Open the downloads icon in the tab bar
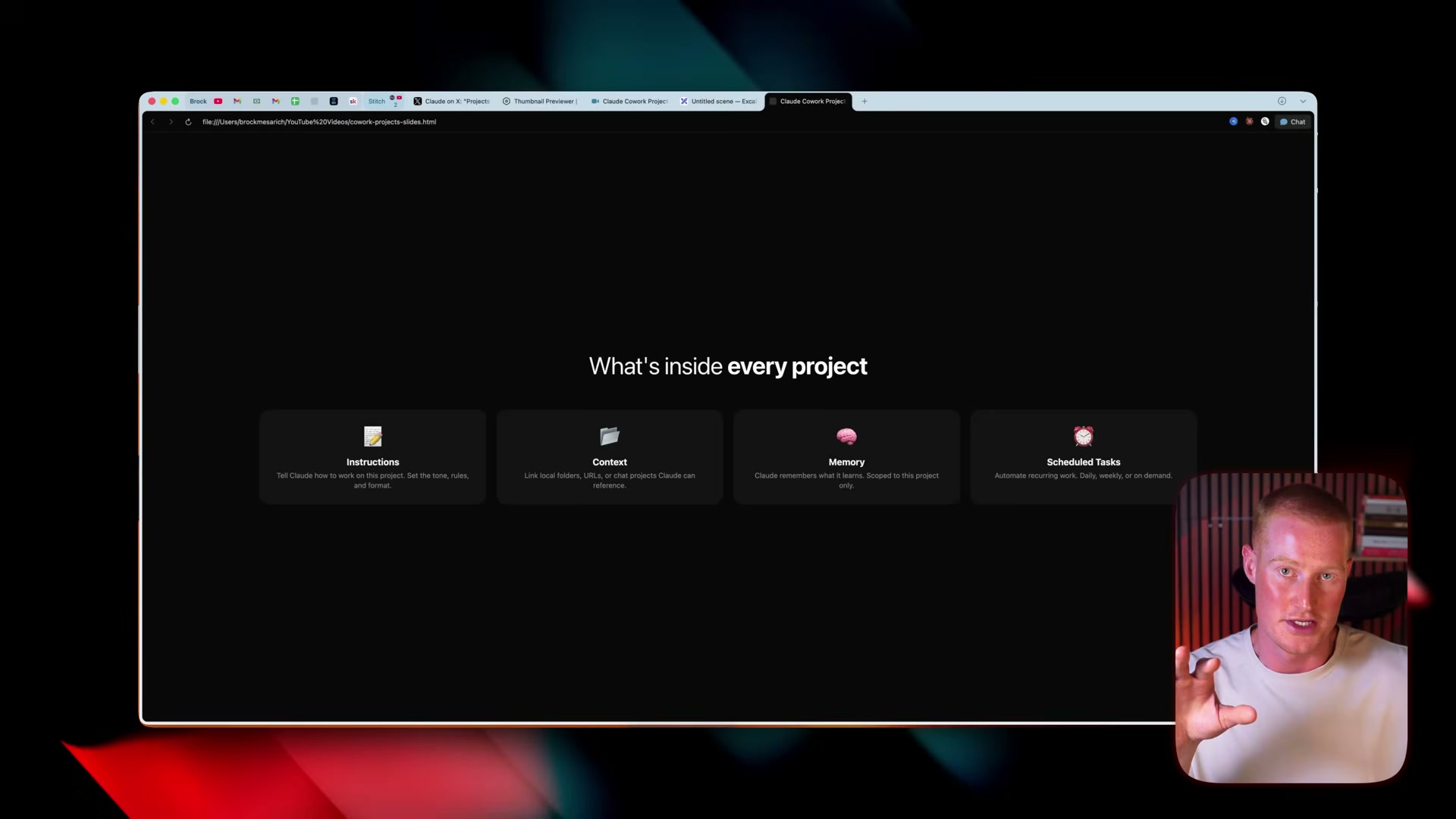The width and height of the screenshot is (1456, 819). point(1282,101)
